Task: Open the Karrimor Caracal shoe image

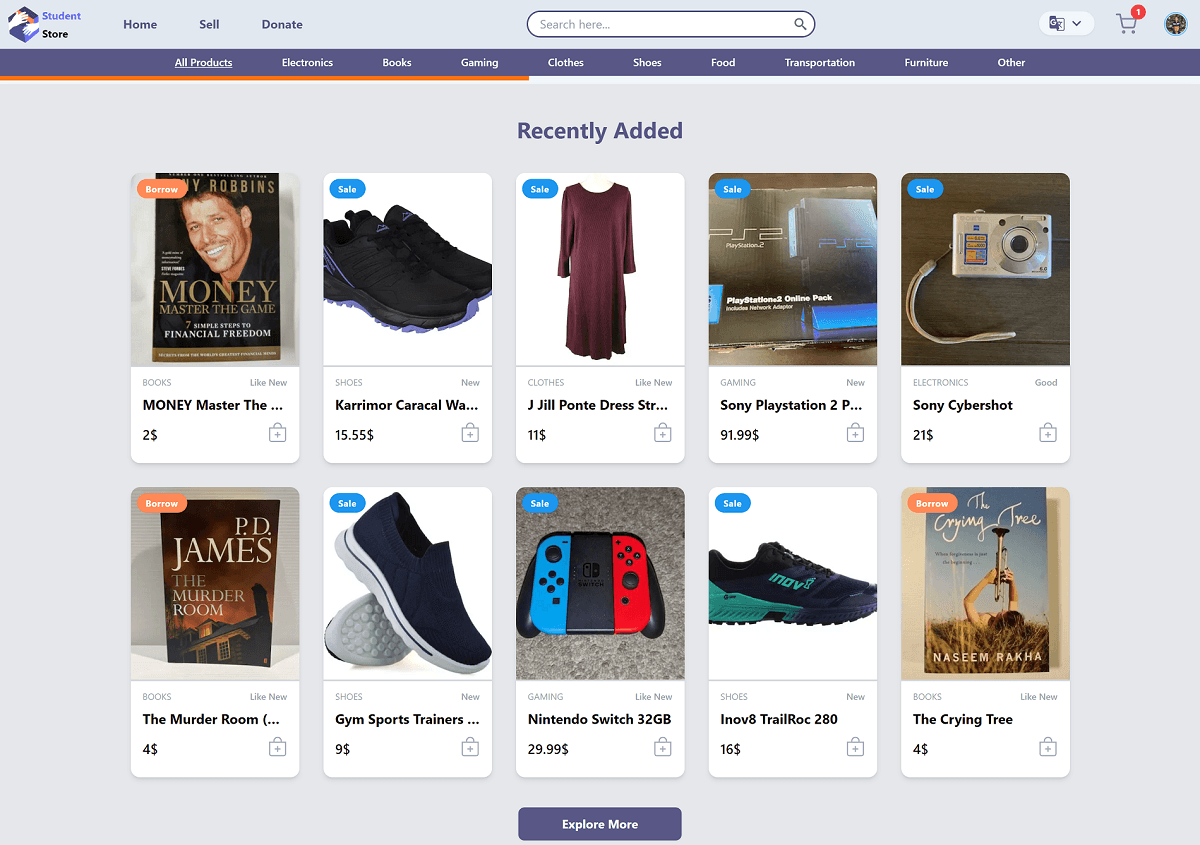Action: click(408, 269)
